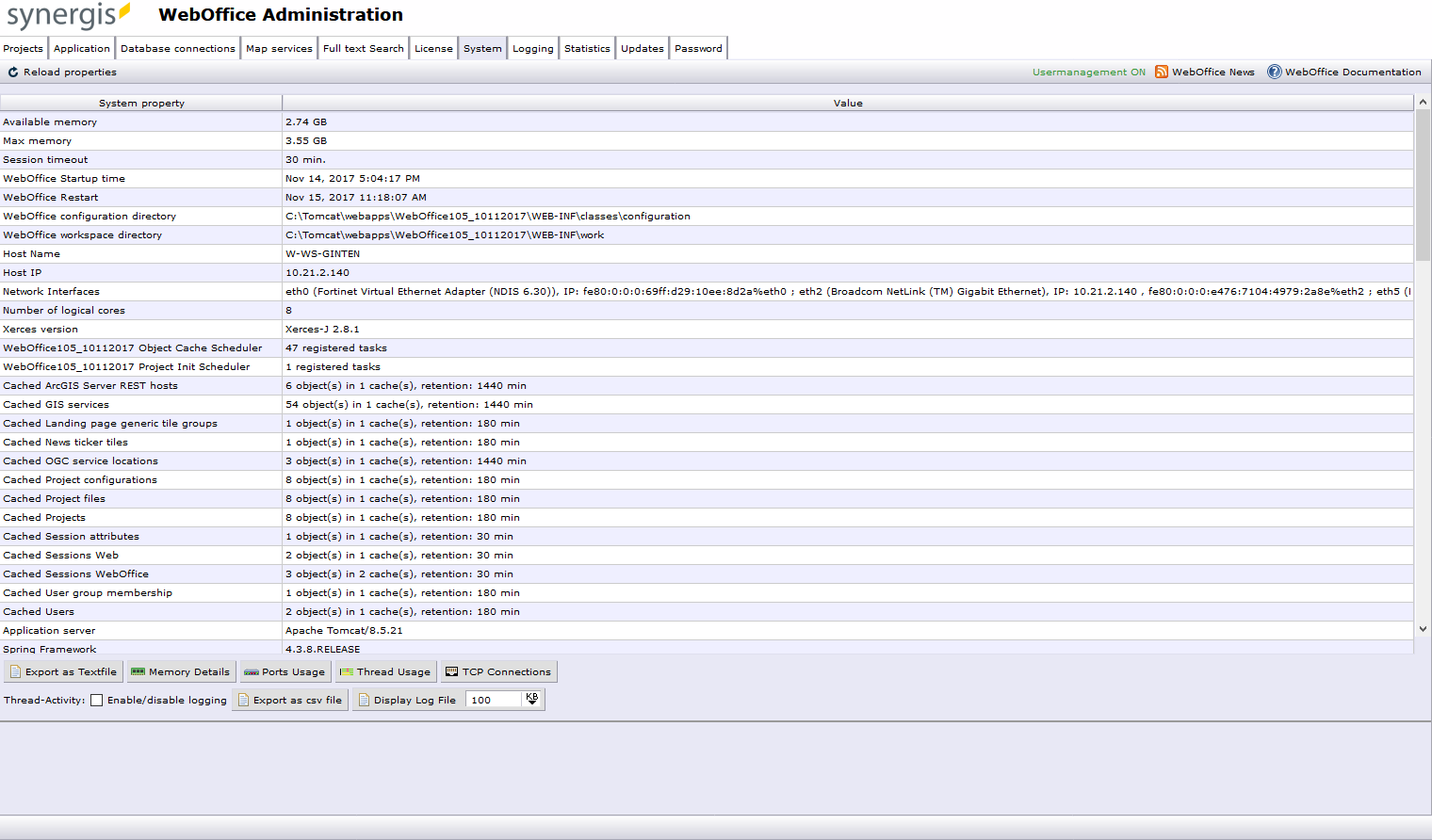Open the Database connections tab

click(177, 47)
